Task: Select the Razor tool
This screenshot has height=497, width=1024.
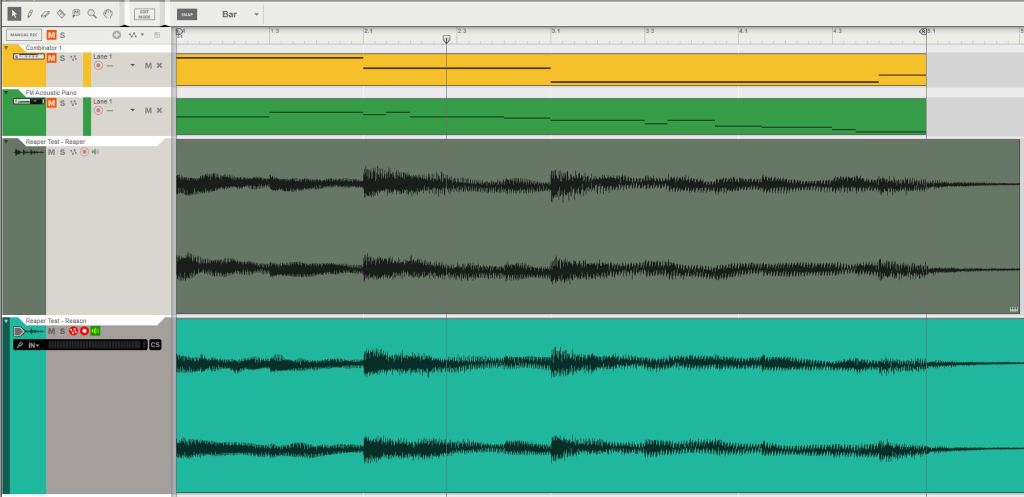Action: pyautogui.click(x=61, y=14)
